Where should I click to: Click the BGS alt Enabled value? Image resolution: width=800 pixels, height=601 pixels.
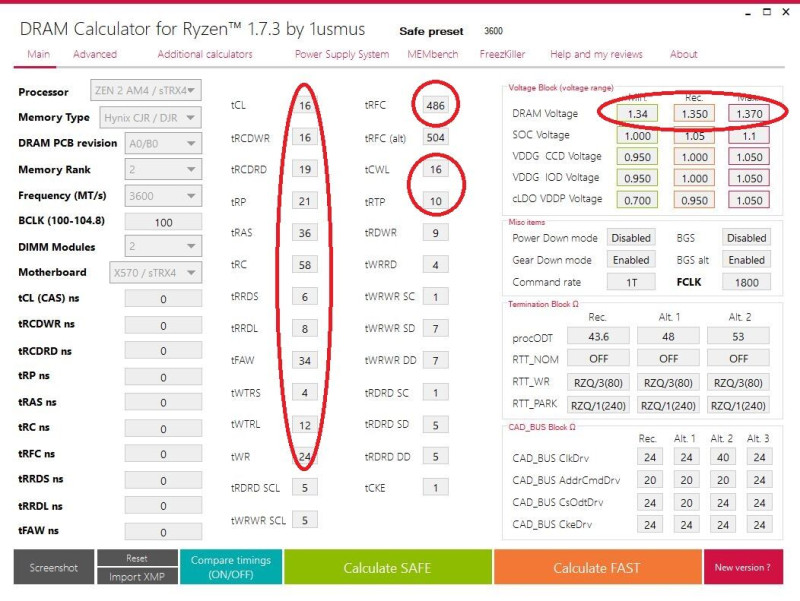(x=746, y=260)
